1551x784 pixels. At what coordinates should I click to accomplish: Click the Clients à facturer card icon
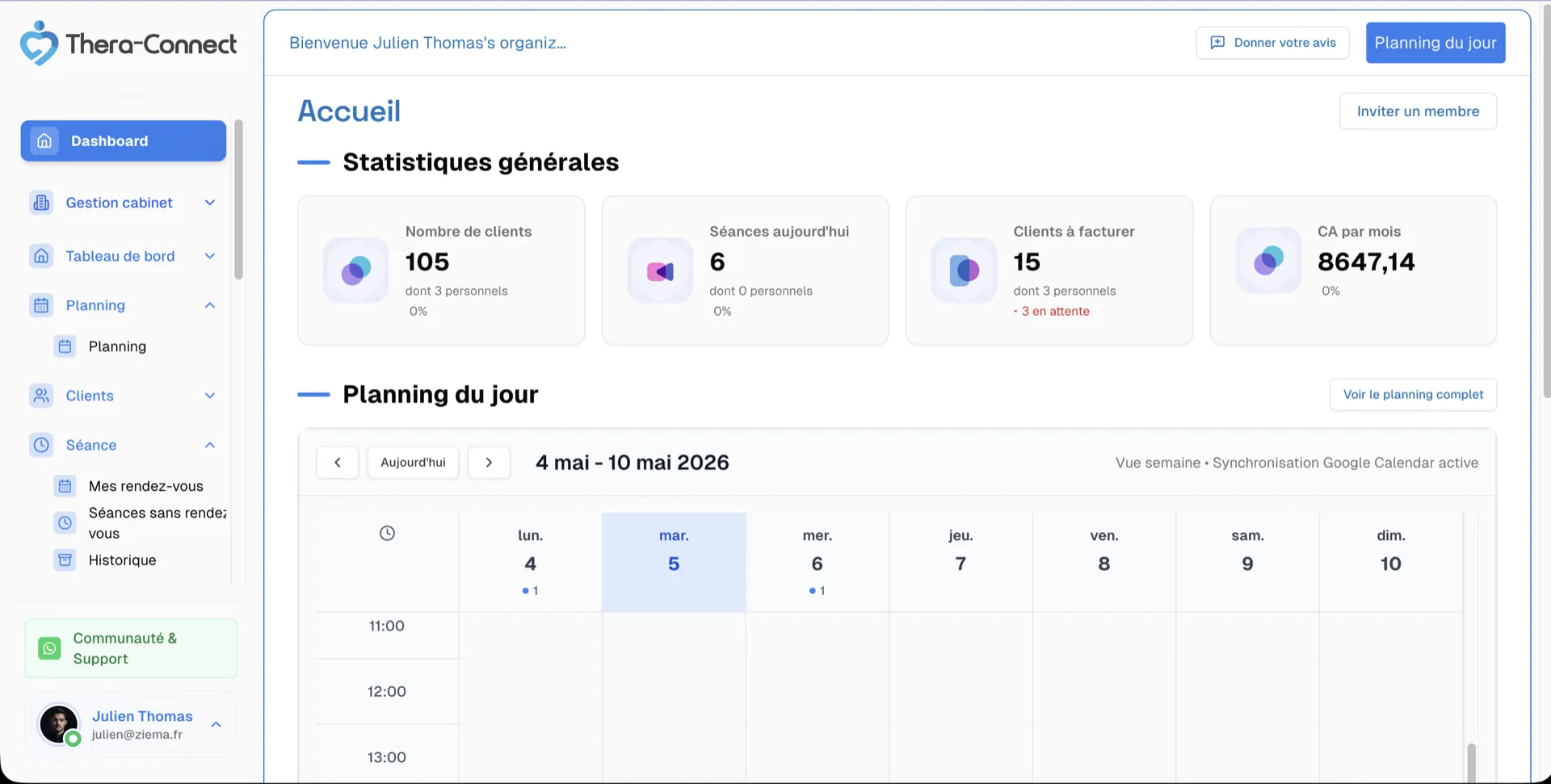tap(965, 270)
